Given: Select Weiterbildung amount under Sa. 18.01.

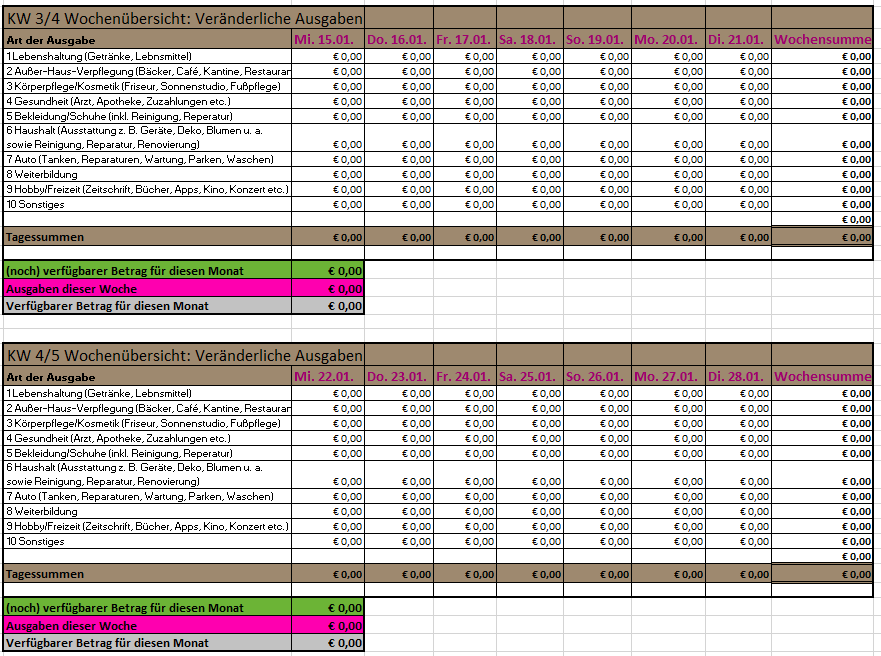Looking at the screenshot, I should (x=530, y=175).
